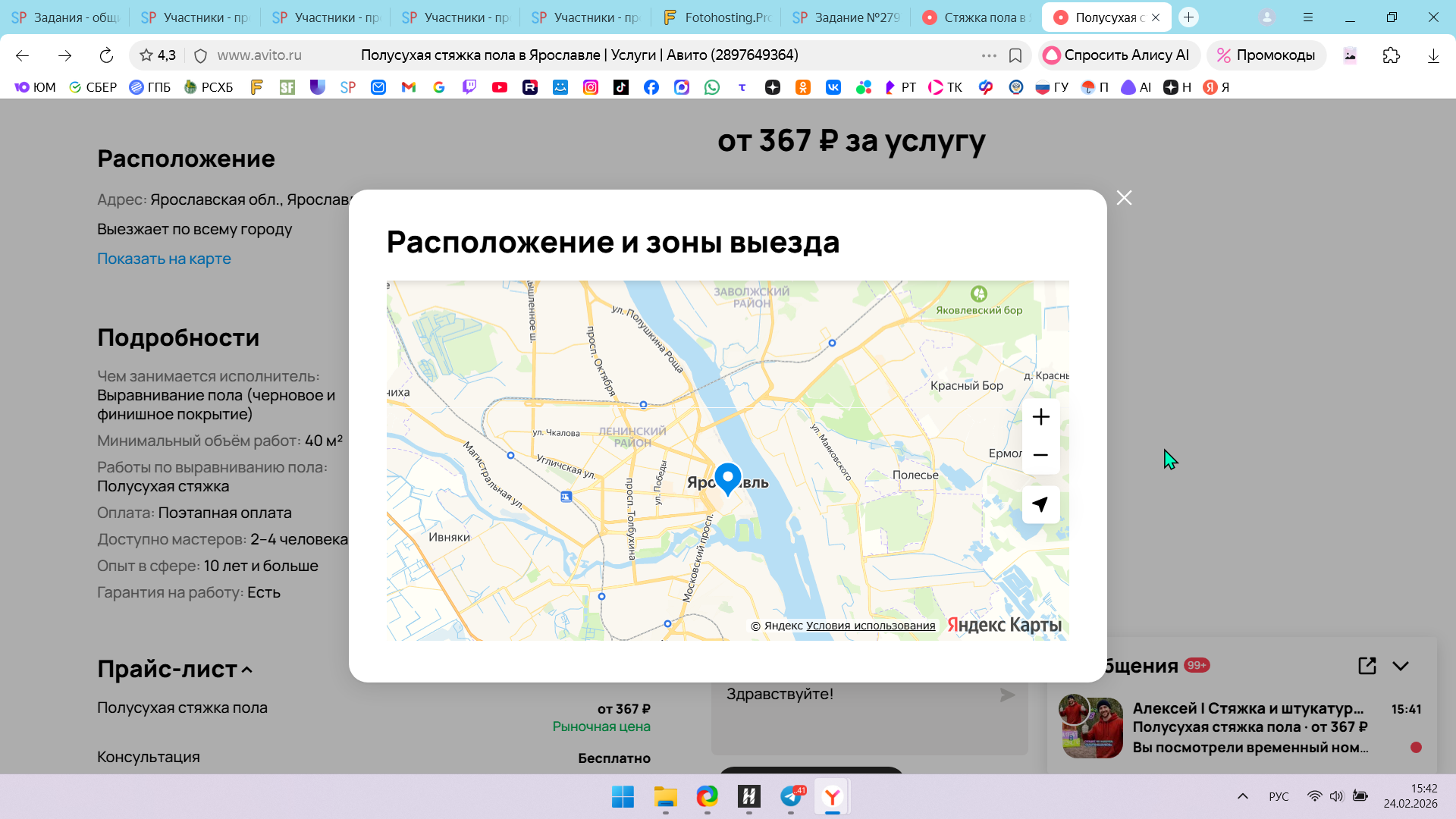1456x819 pixels.
Task: Zoom in the map with plus button
Action: pyautogui.click(x=1040, y=417)
